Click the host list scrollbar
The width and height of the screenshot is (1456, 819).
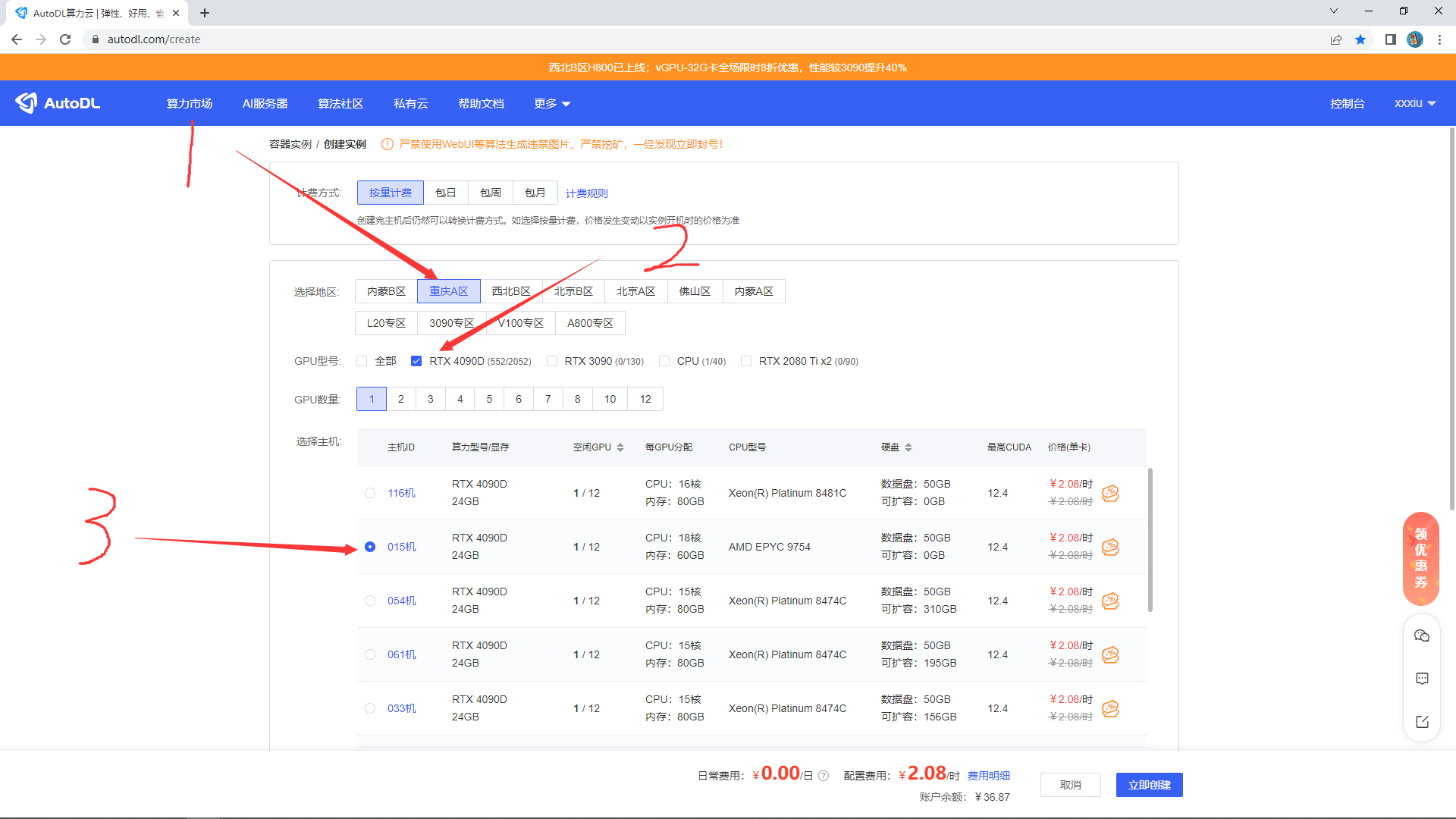1150,539
